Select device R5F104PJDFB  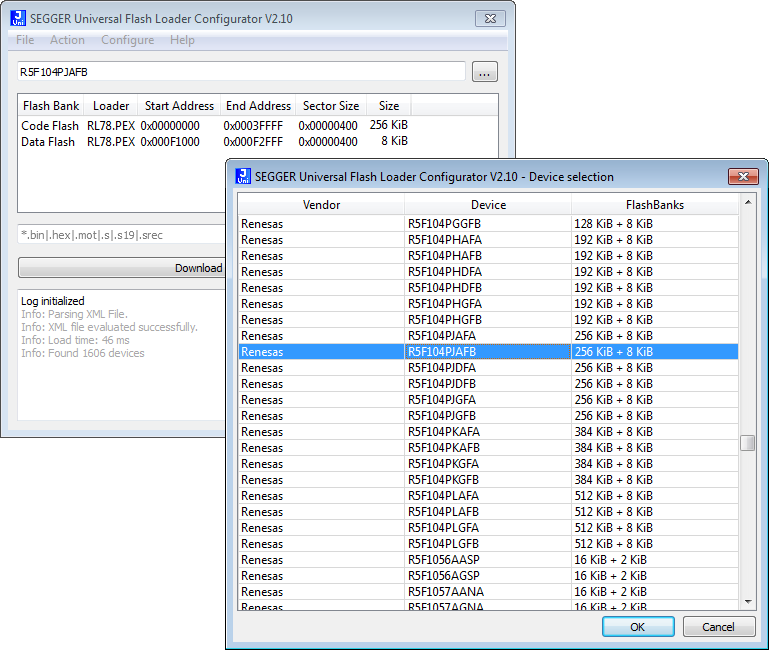488,384
